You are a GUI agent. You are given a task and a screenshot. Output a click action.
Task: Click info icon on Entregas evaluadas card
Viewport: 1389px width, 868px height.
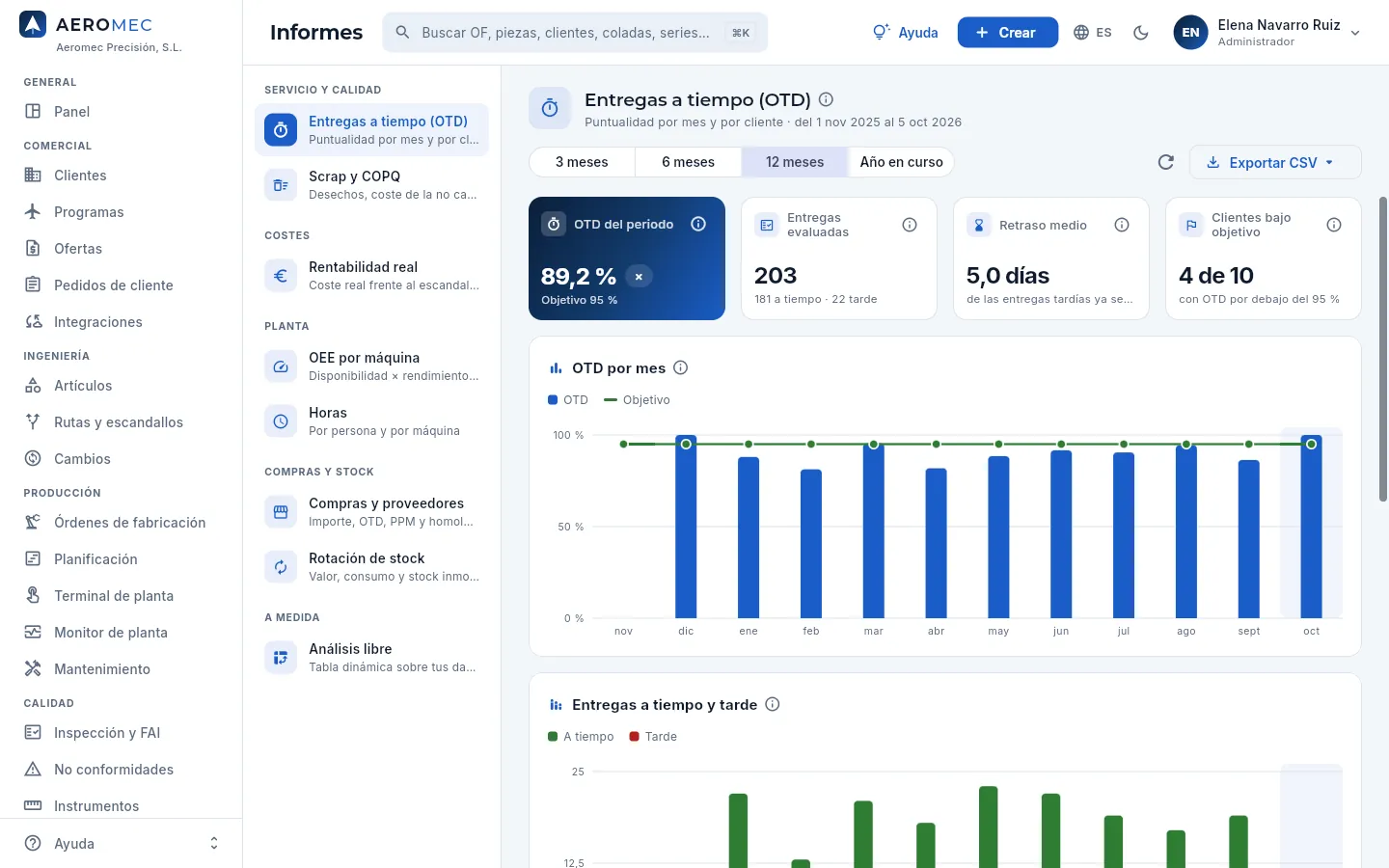pos(910,225)
